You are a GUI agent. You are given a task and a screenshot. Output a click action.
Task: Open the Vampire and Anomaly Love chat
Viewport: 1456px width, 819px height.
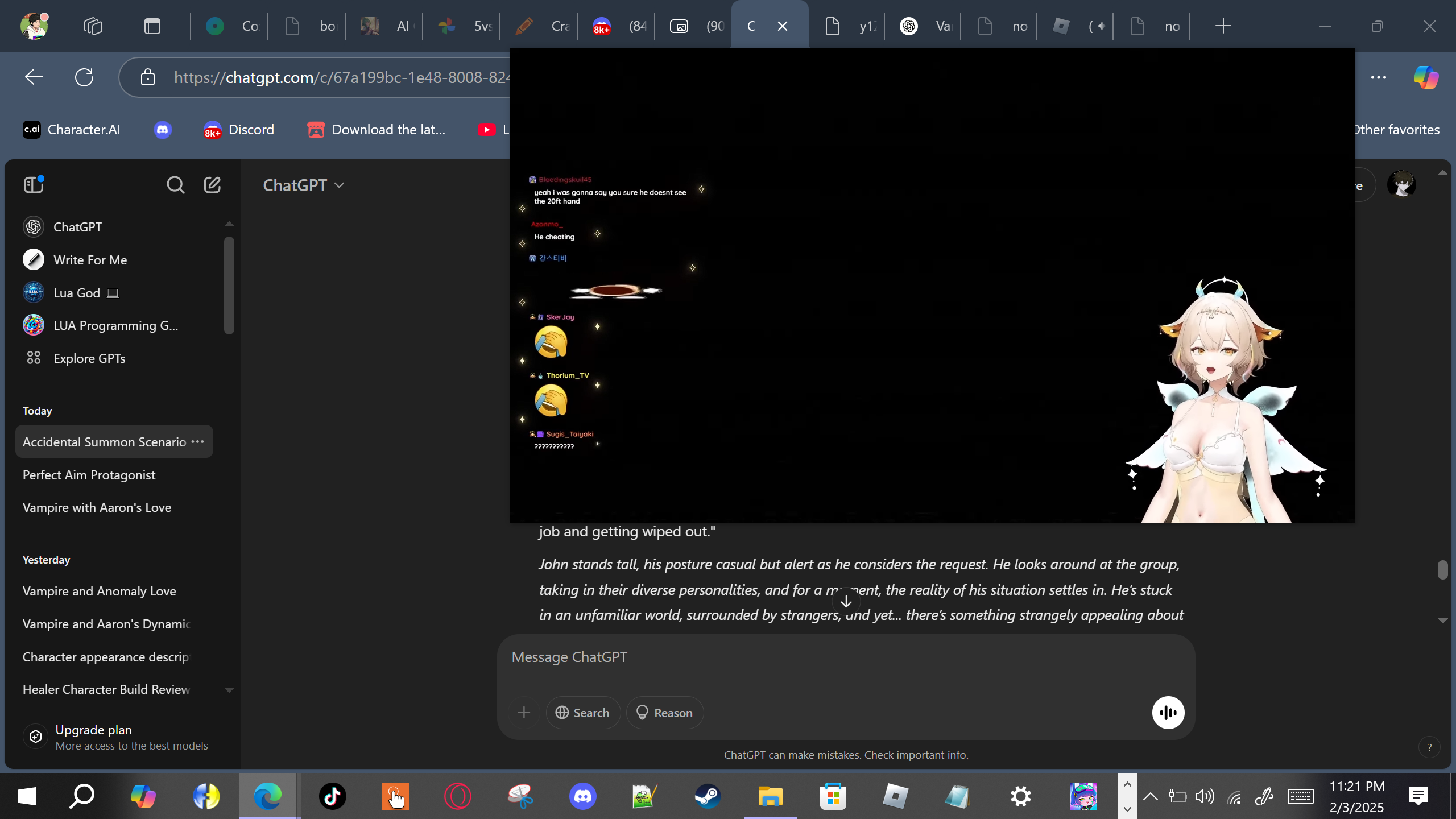114,591
